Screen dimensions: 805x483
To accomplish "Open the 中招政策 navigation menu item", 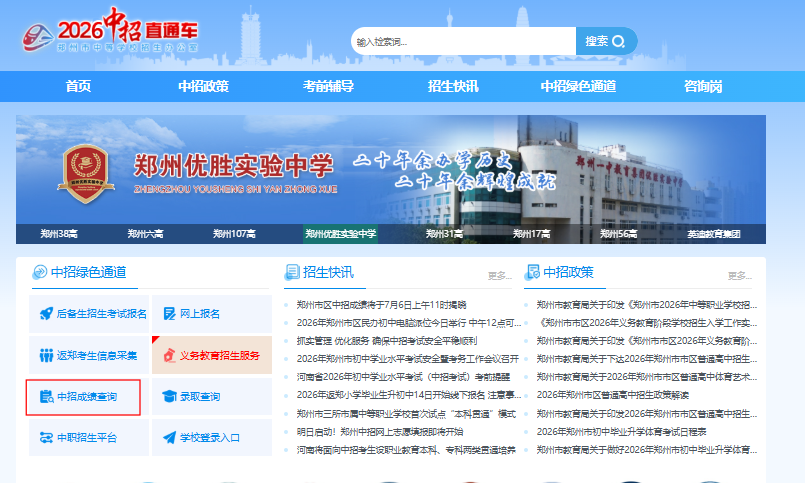I will pos(203,86).
